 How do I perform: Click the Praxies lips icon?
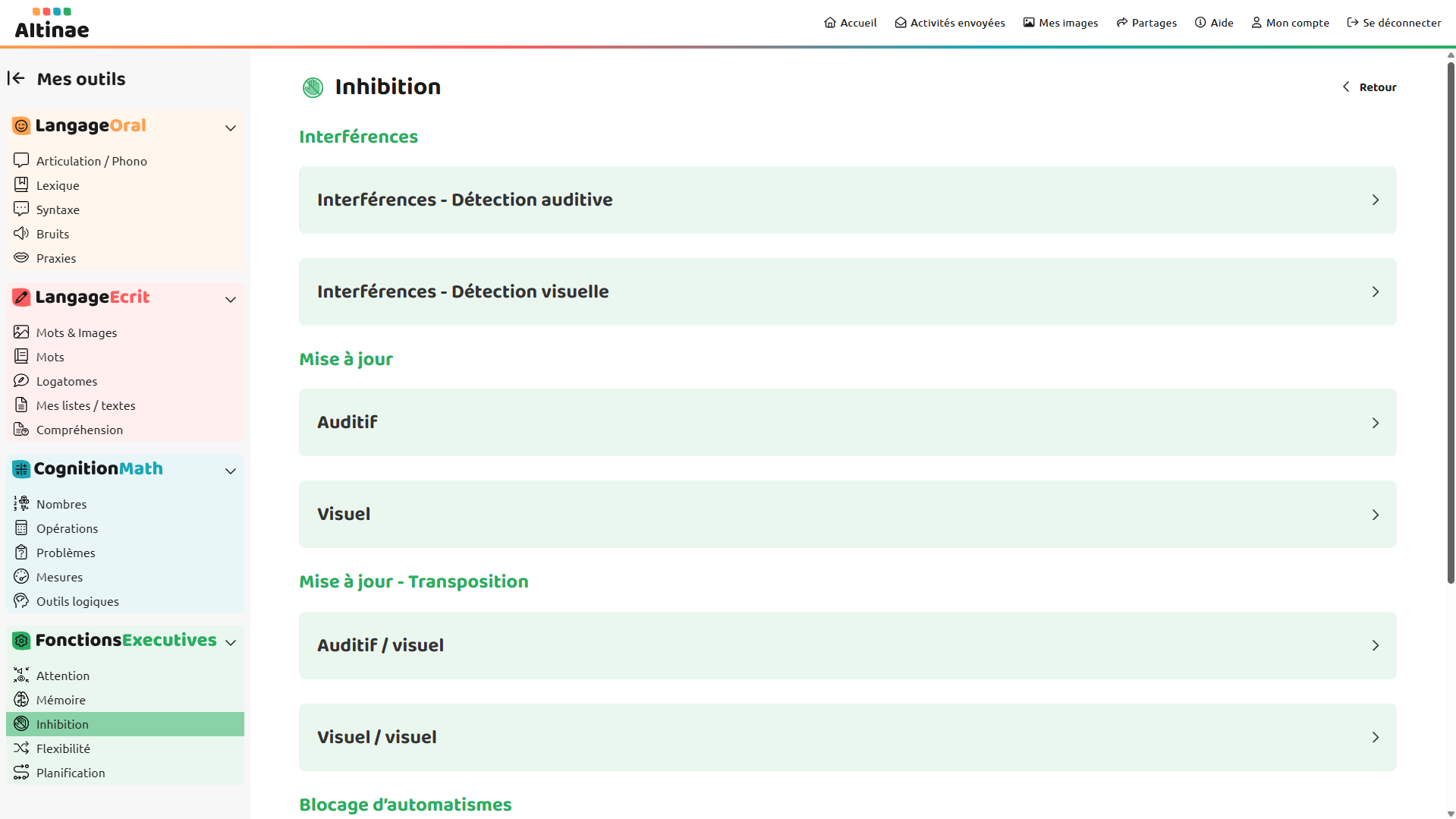pos(21,257)
